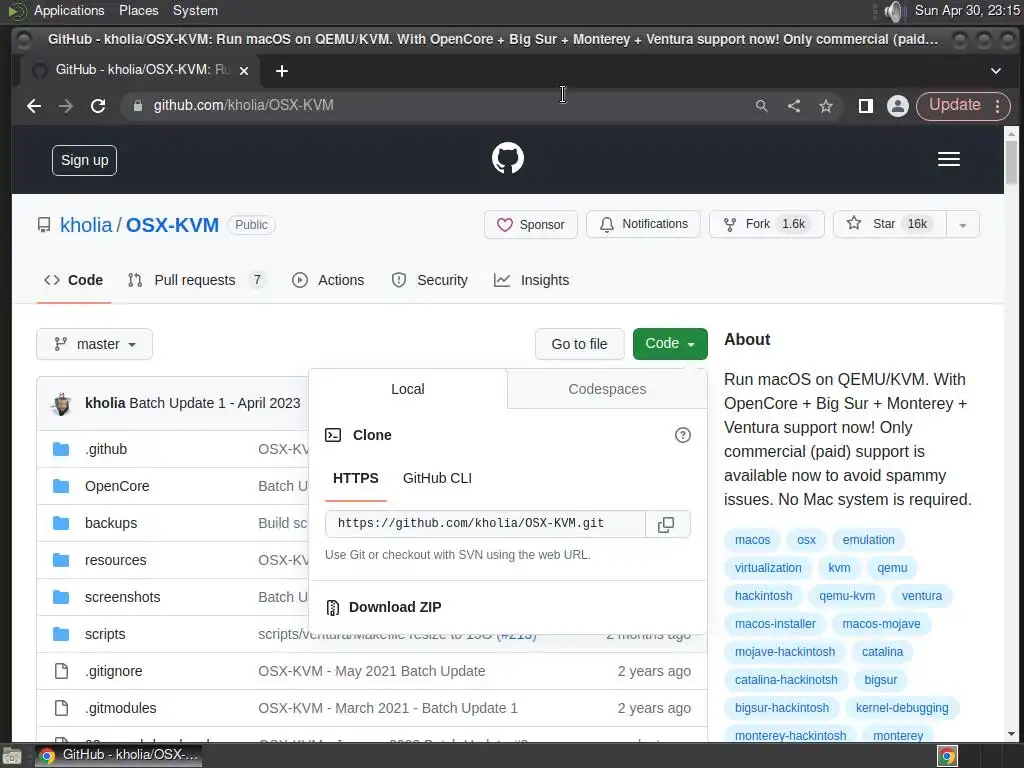Open the Applications menu
Image resolution: width=1024 pixels, height=768 pixels.
point(69,10)
